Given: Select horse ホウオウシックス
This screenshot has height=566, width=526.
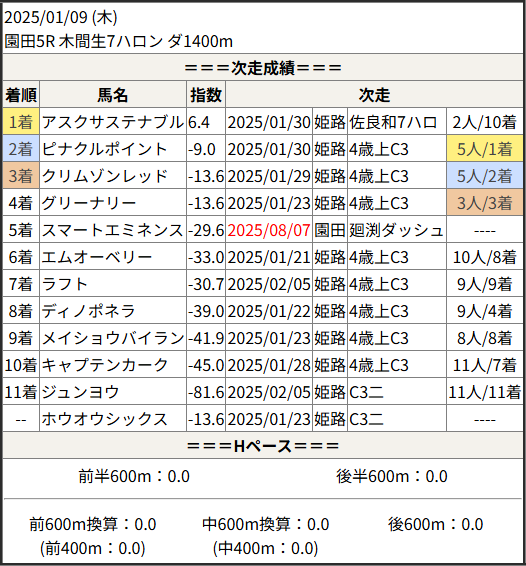Looking at the screenshot, I should point(104,419).
